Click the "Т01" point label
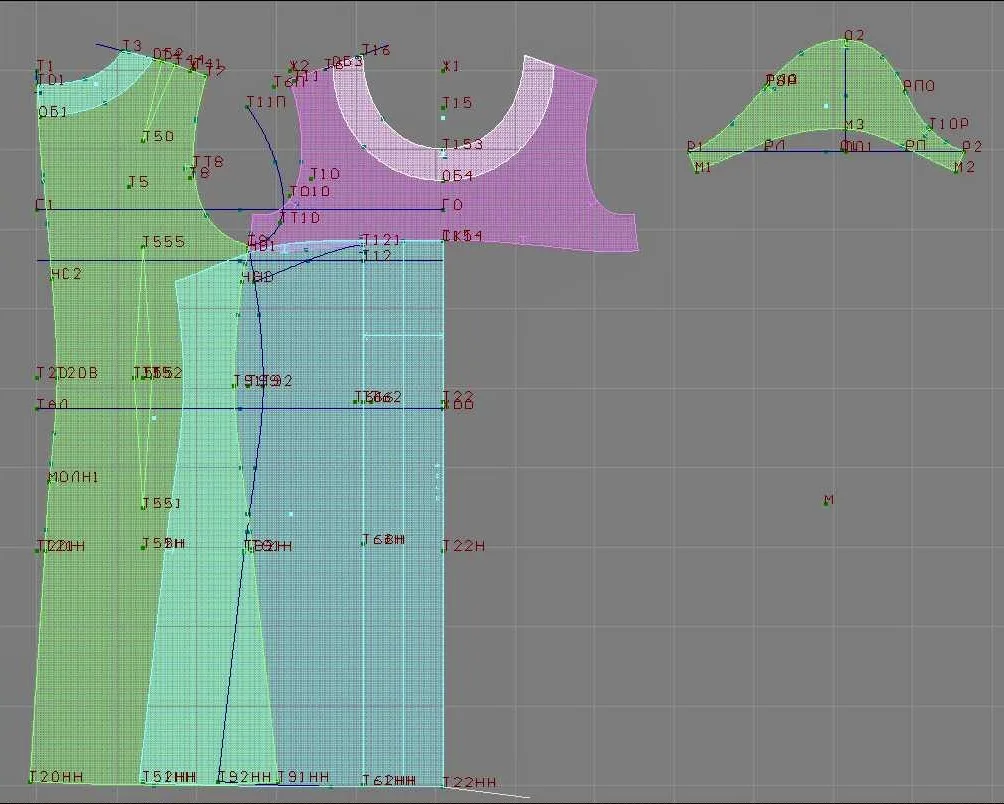Viewport: 1004px width, 804px height. click(x=51, y=80)
